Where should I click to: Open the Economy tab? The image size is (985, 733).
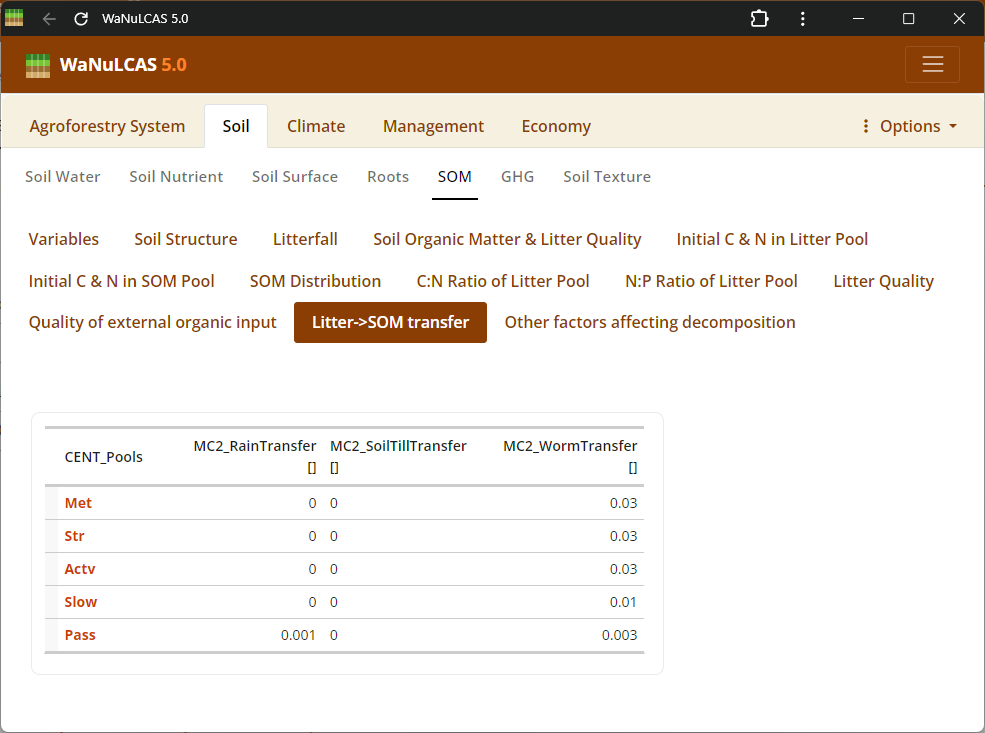pyautogui.click(x=556, y=126)
